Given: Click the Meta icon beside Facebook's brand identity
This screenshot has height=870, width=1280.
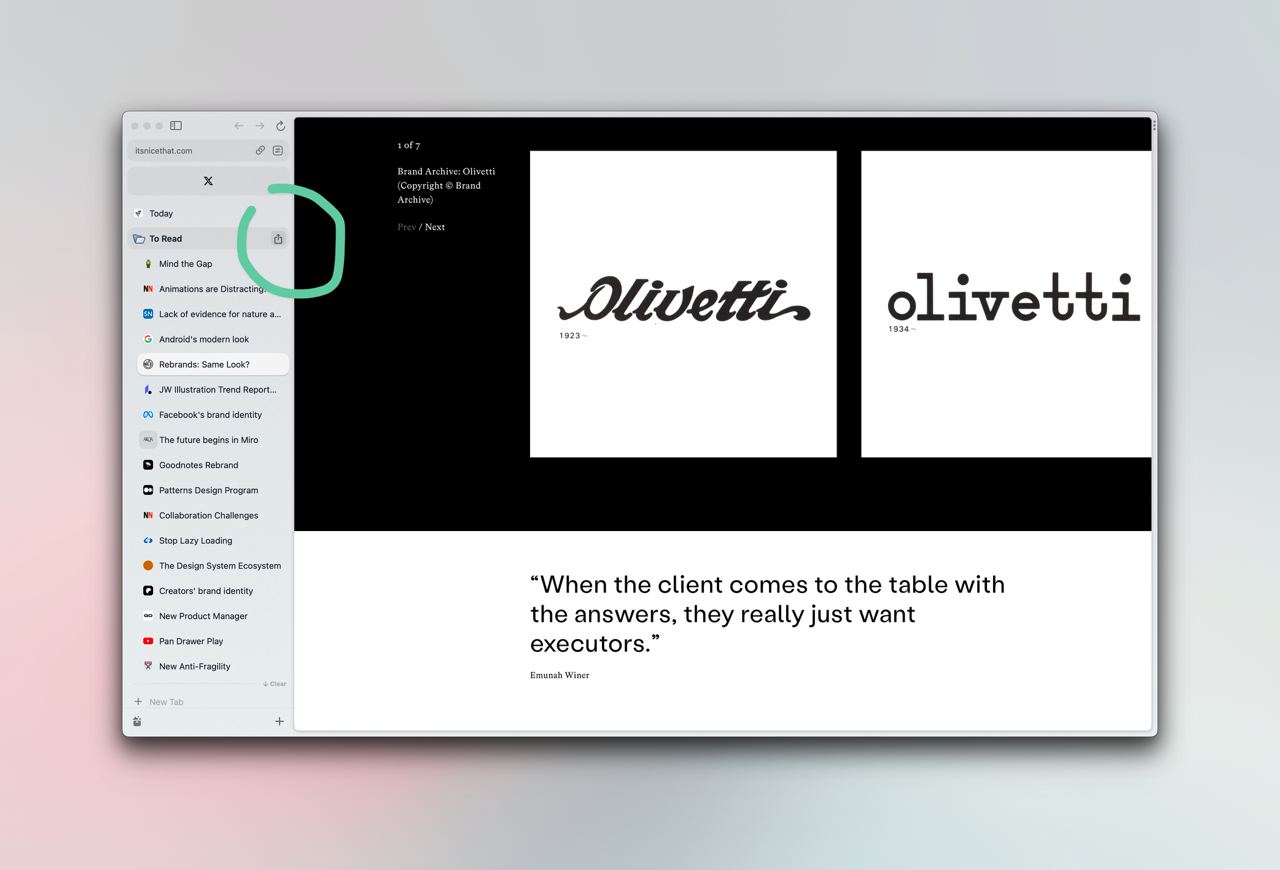Looking at the screenshot, I should [x=148, y=415].
